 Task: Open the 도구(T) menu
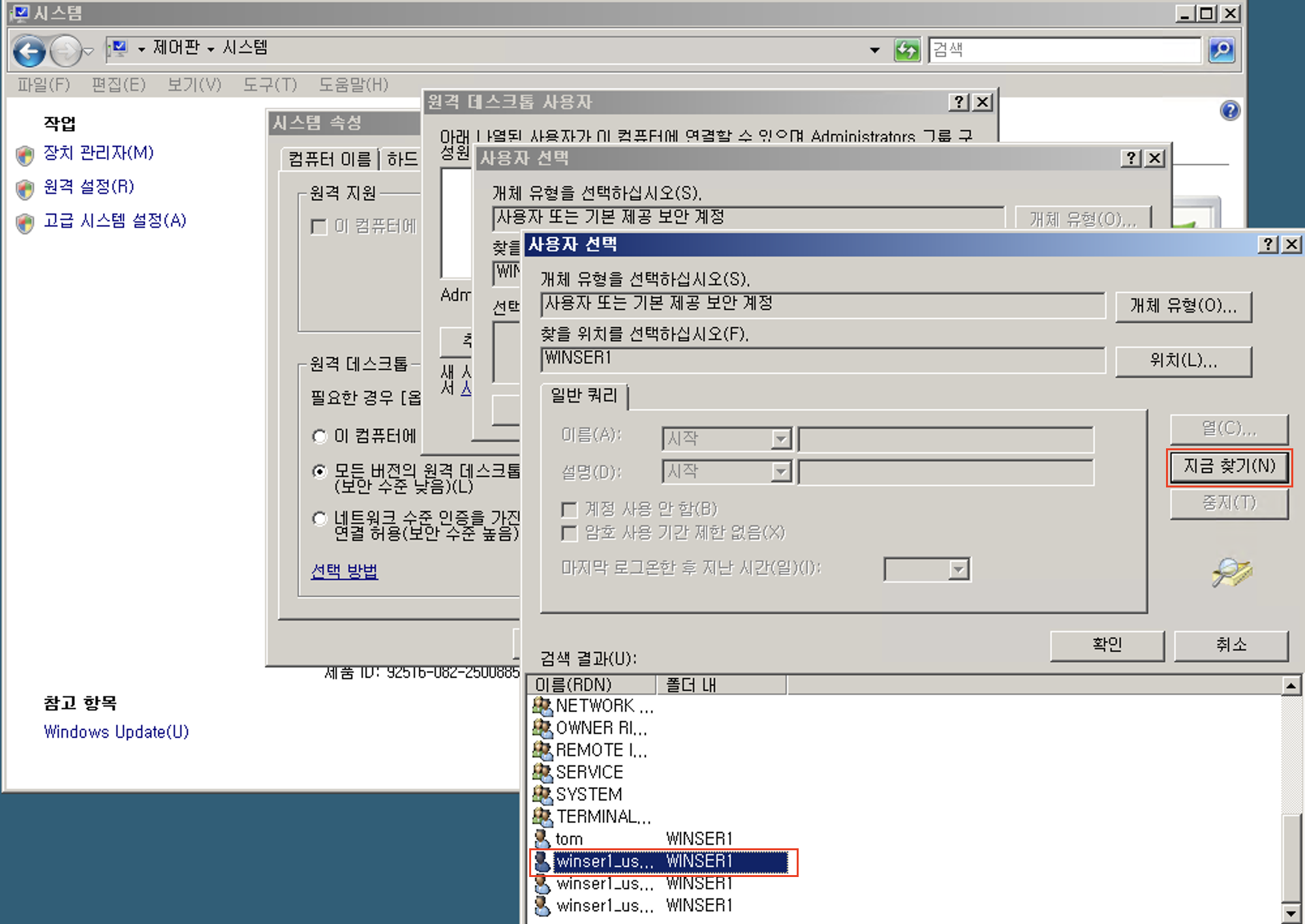click(x=269, y=85)
